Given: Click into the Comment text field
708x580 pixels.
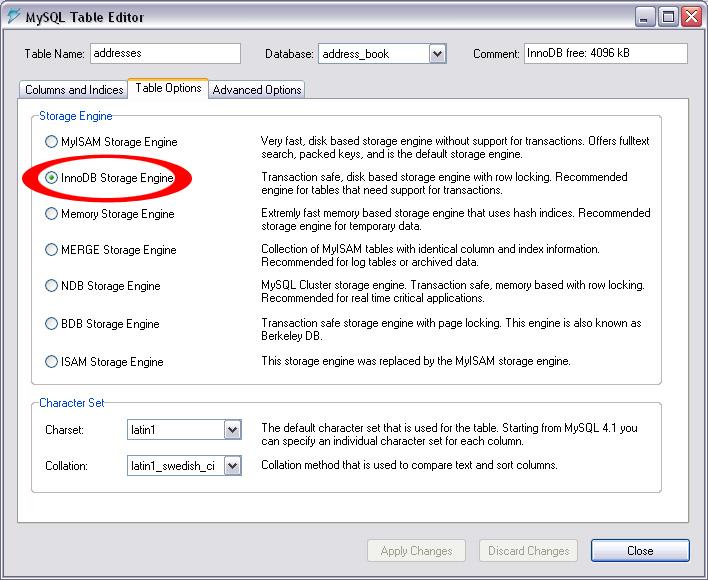Looking at the screenshot, I should click(606, 53).
